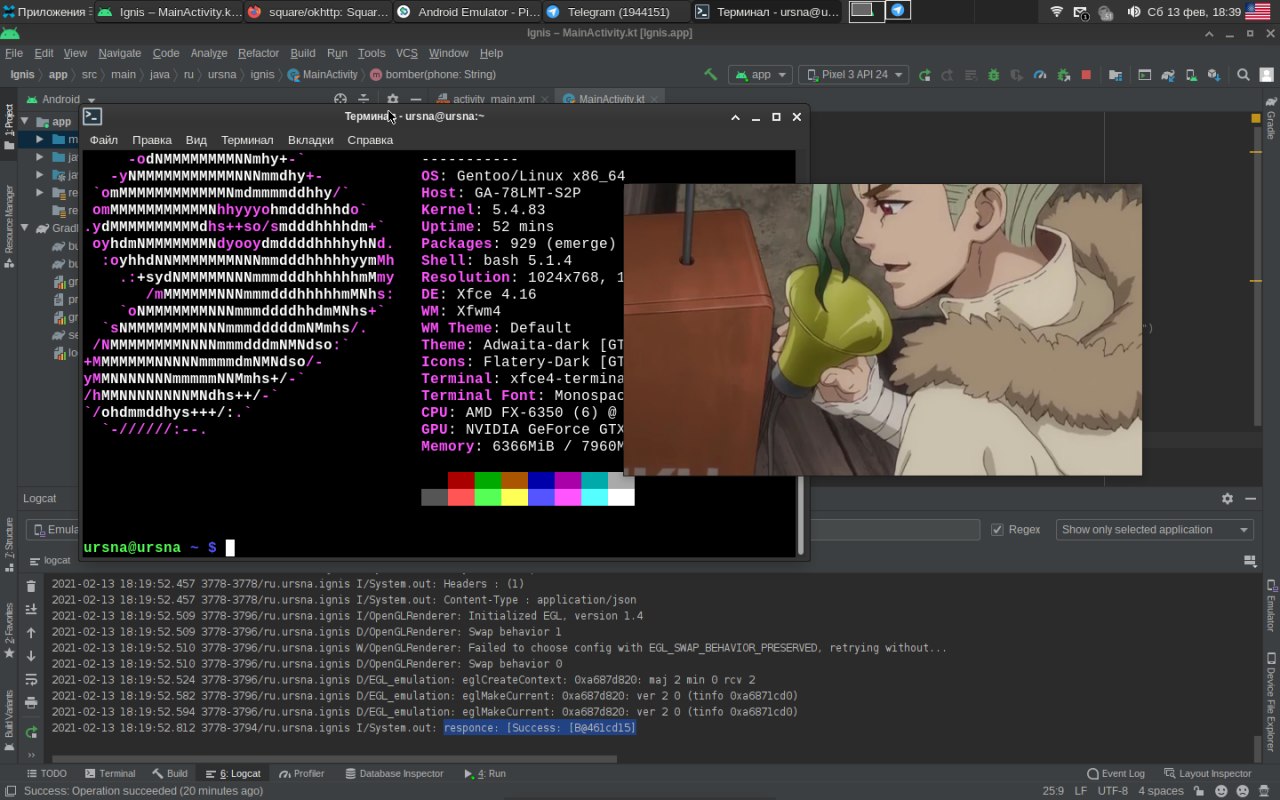Viewport: 1280px width, 800px height.
Task: Open the Build tool window button
Action: tap(169, 774)
